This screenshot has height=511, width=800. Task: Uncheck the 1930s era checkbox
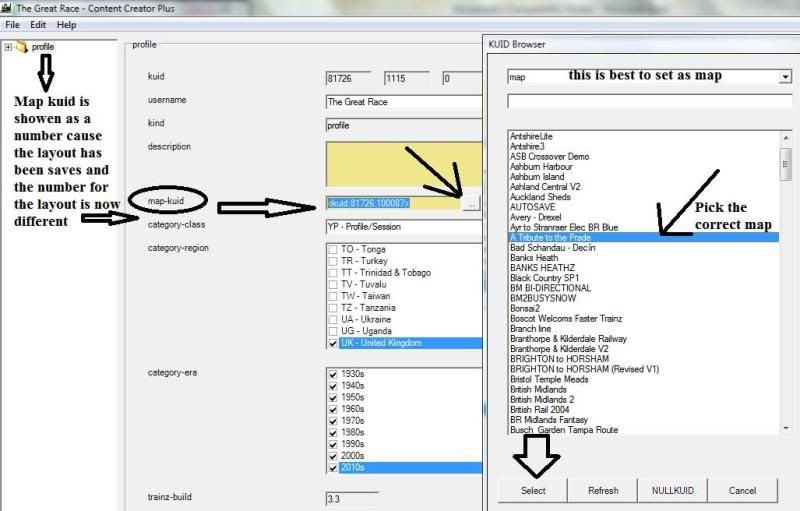(x=334, y=374)
